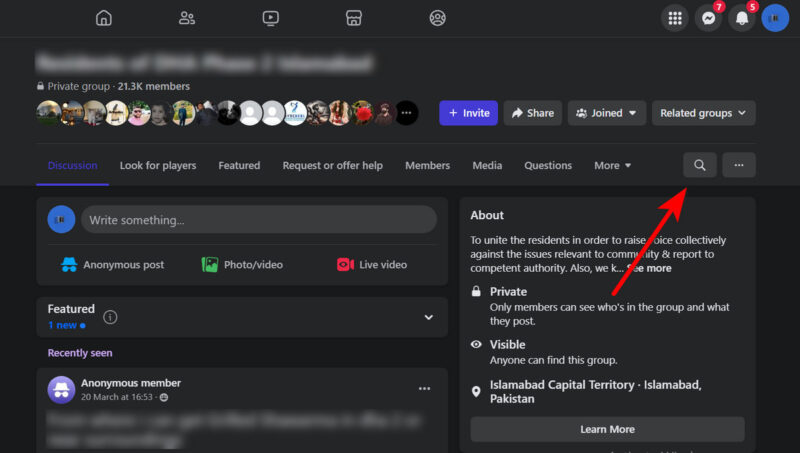The image size is (800, 453).
Task: Click the Invite button
Action: tap(468, 113)
